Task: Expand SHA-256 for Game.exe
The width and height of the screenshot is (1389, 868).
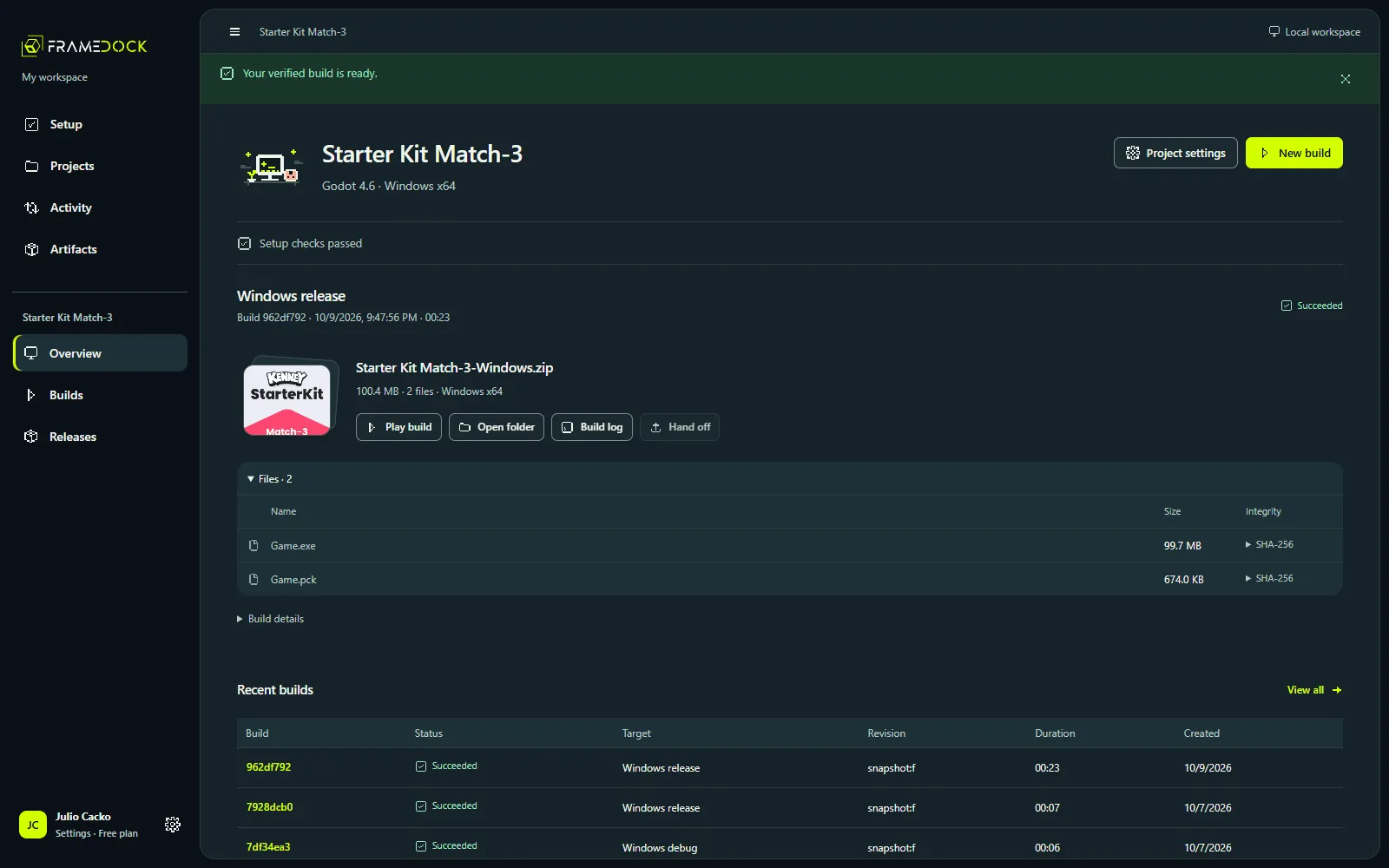Action: pyautogui.click(x=1269, y=545)
